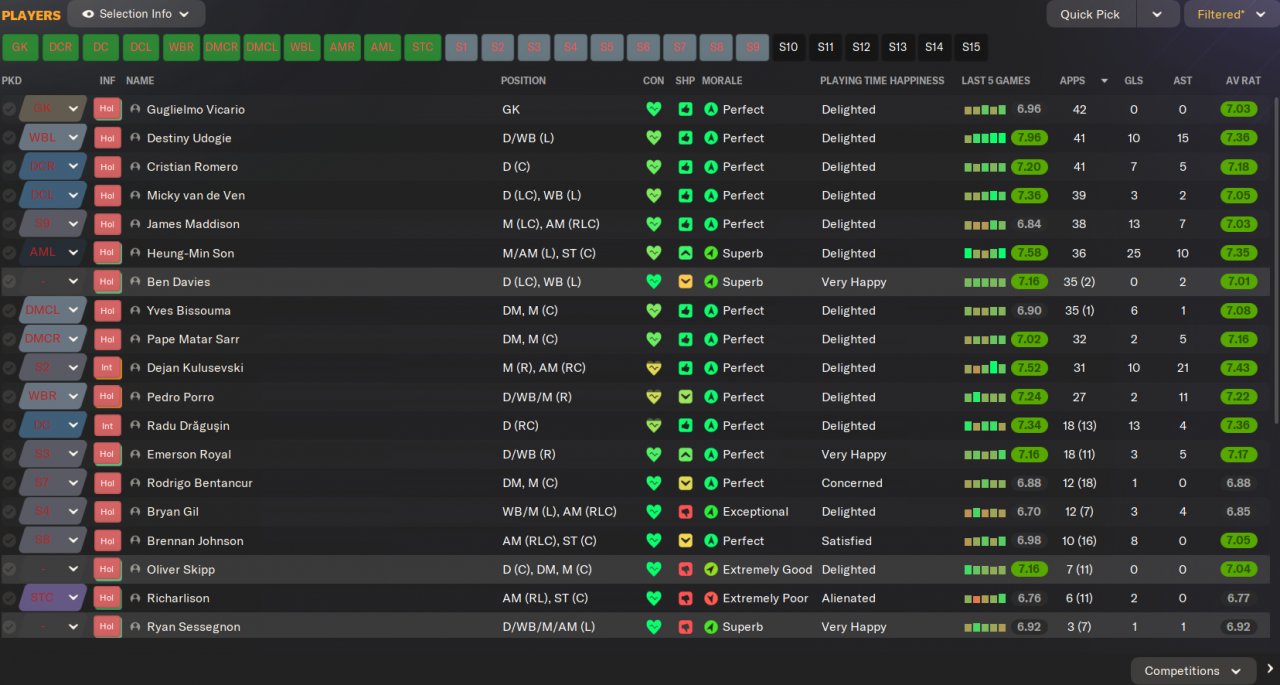Tick the pick circle for Bryan Gil

coord(9,512)
